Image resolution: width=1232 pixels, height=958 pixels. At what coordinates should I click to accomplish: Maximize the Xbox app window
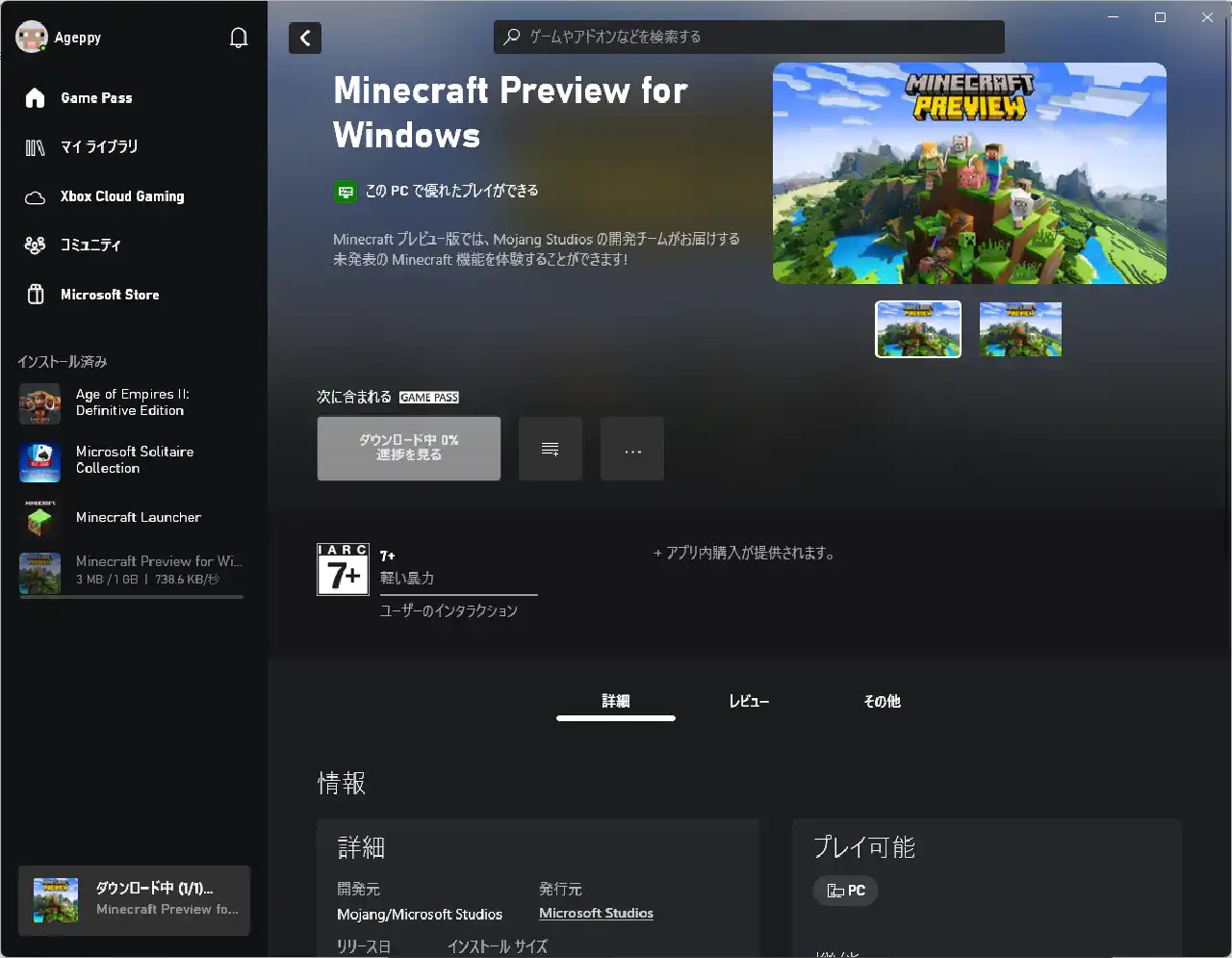[1160, 17]
